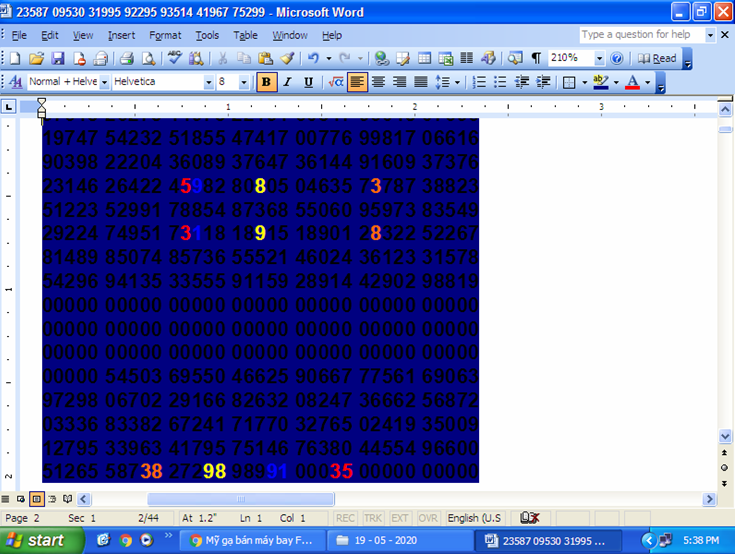Toggle Justify alignment
This screenshot has height=555, width=737.
[421, 82]
